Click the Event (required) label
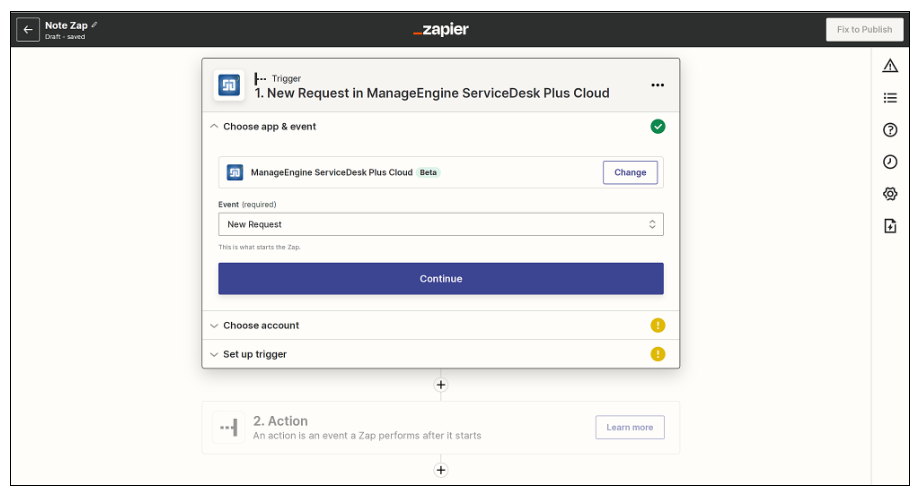923x502 pixels. point(247,204)
